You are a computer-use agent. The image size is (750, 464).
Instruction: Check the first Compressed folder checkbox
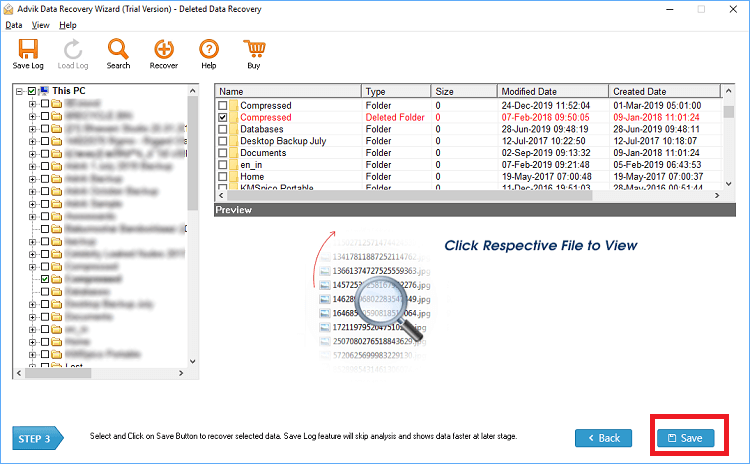(222, 105)
